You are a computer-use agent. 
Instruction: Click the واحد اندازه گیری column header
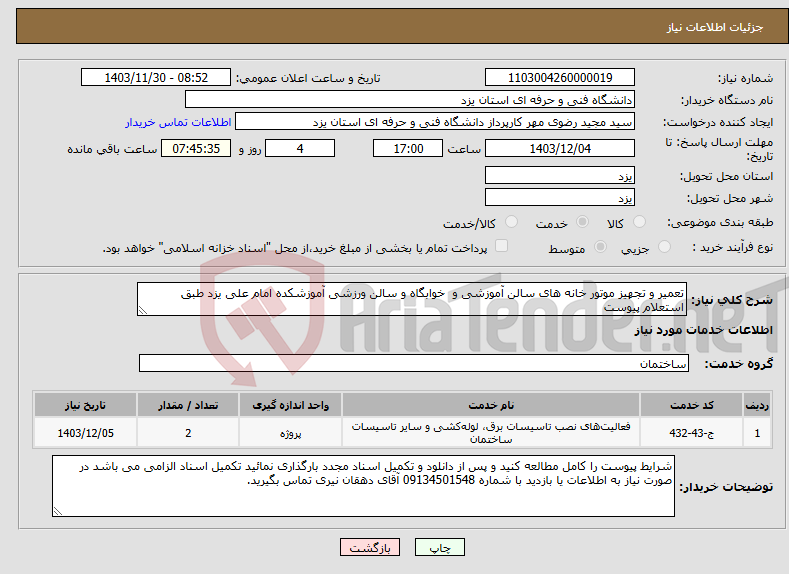[290, 405]
